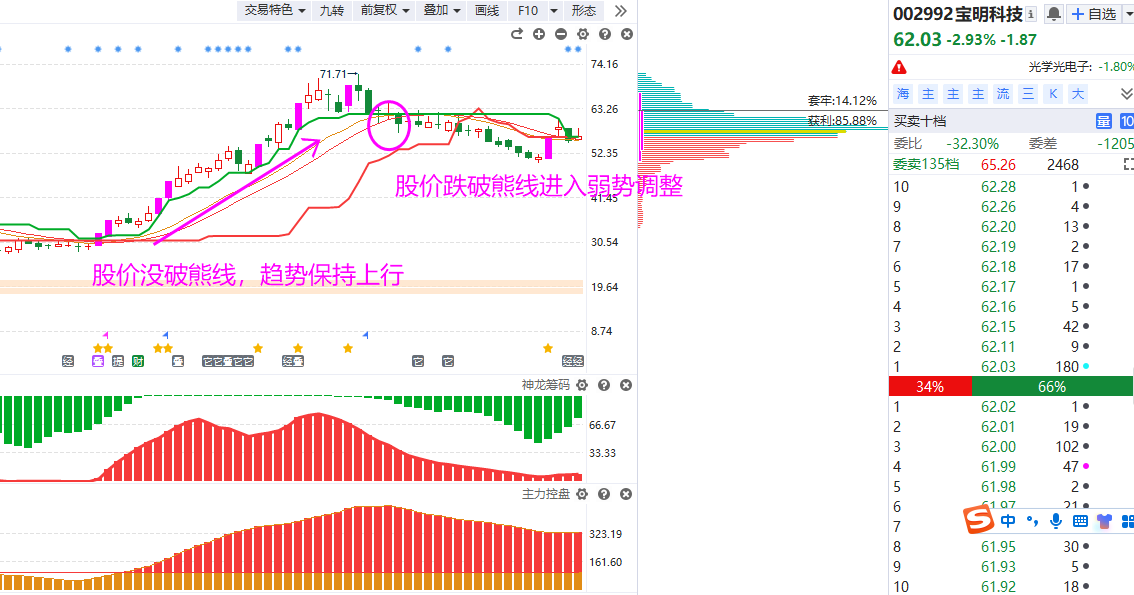Open help for the main chart indicator
Screen dimensions: 1134x595
pos(605,34)
